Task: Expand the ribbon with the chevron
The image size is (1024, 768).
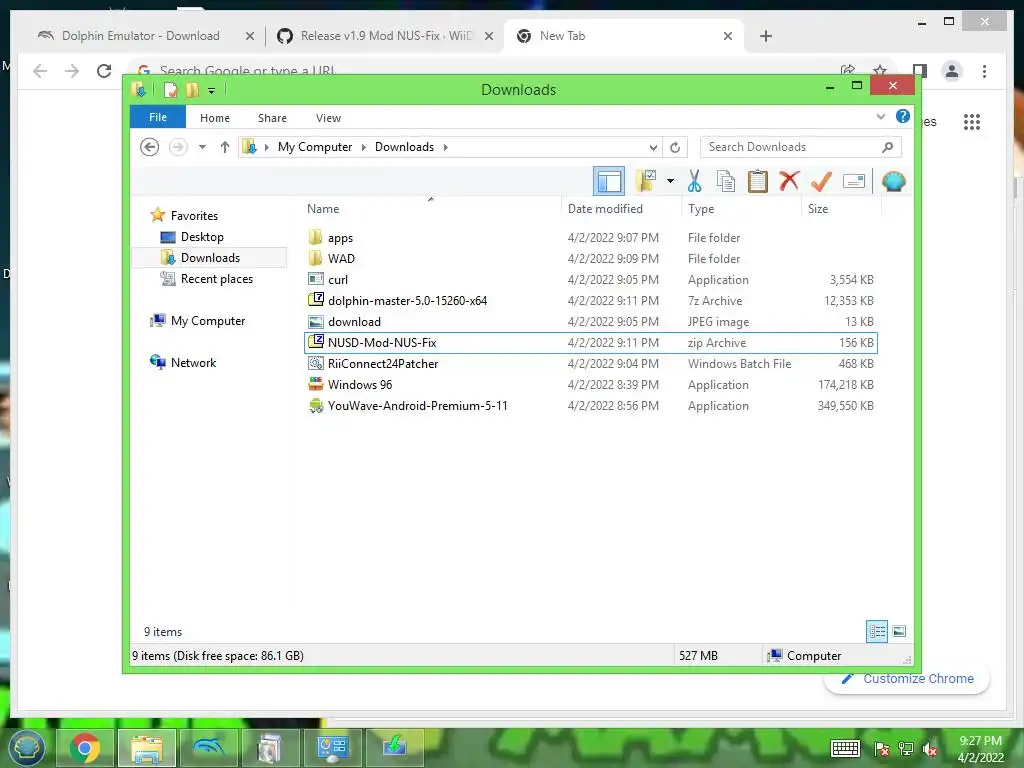Action: point(880,117)
